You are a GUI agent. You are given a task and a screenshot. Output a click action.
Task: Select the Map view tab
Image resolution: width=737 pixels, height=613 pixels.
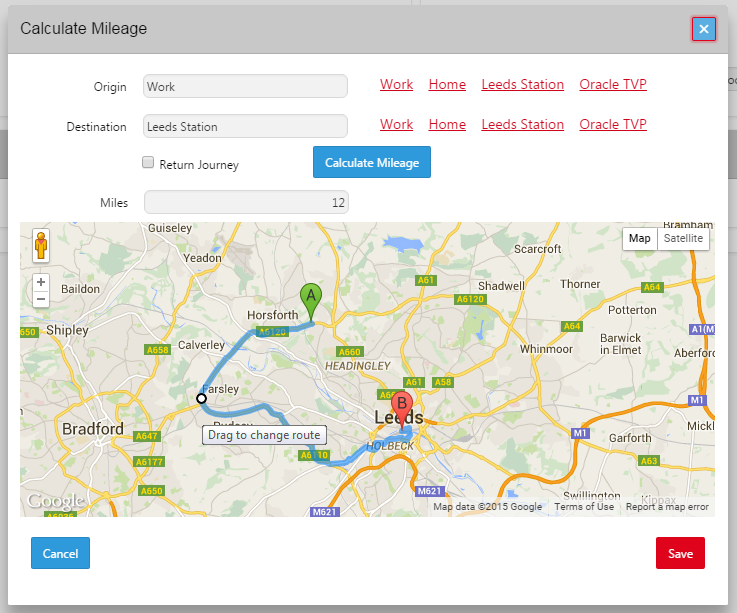(x=640, y=238)
